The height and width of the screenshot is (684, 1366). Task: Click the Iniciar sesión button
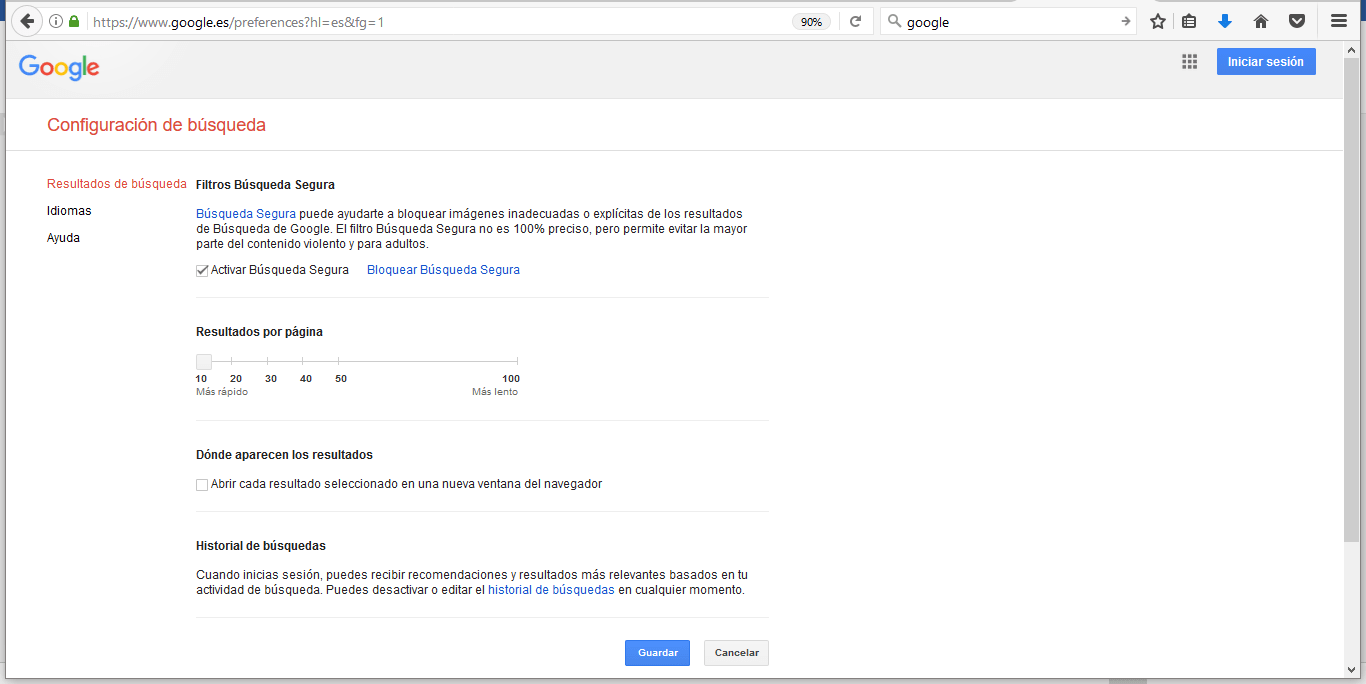tap(1265, 62)
